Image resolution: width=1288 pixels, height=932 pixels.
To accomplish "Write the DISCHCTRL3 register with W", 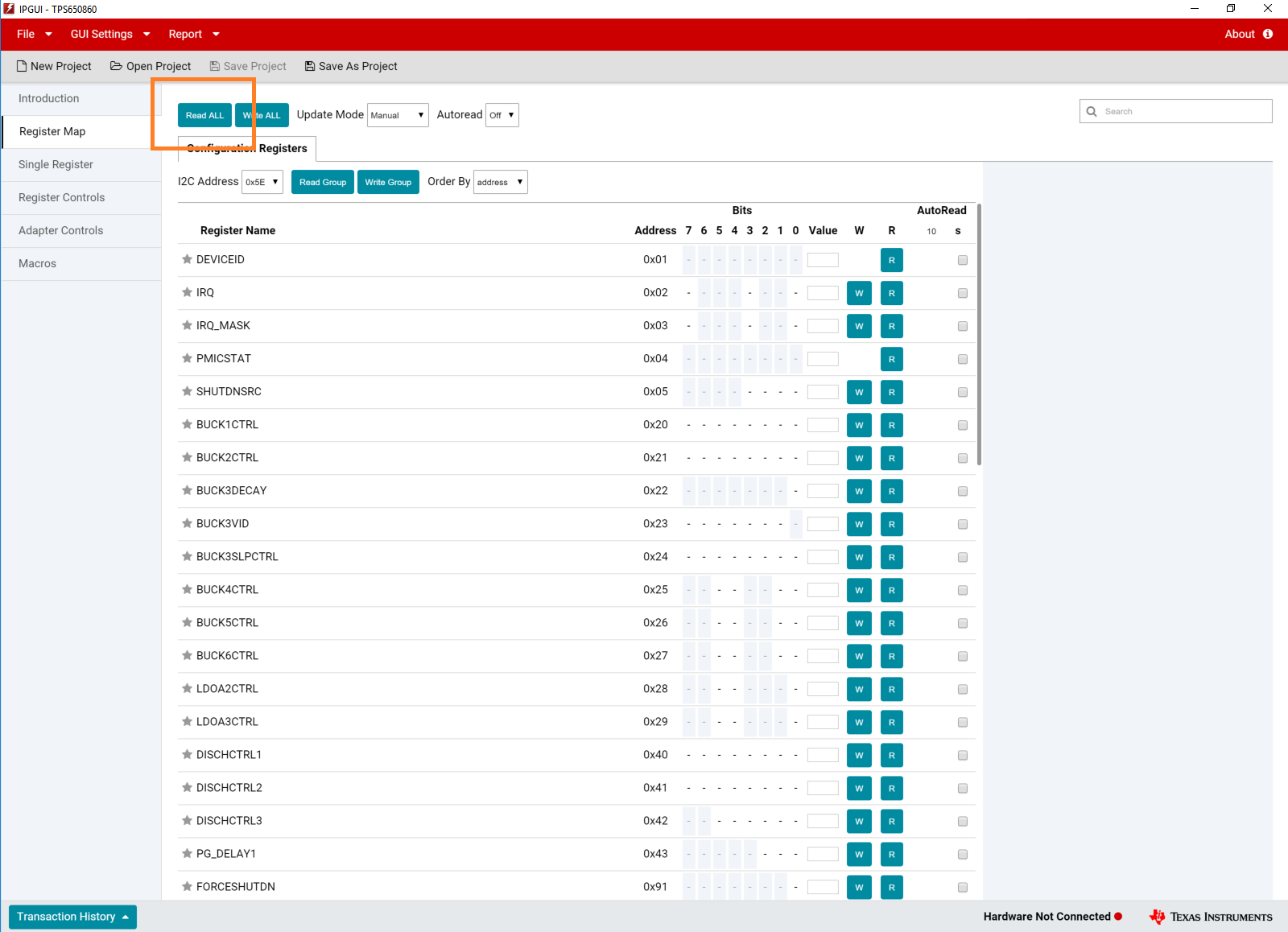I will 859,821.
